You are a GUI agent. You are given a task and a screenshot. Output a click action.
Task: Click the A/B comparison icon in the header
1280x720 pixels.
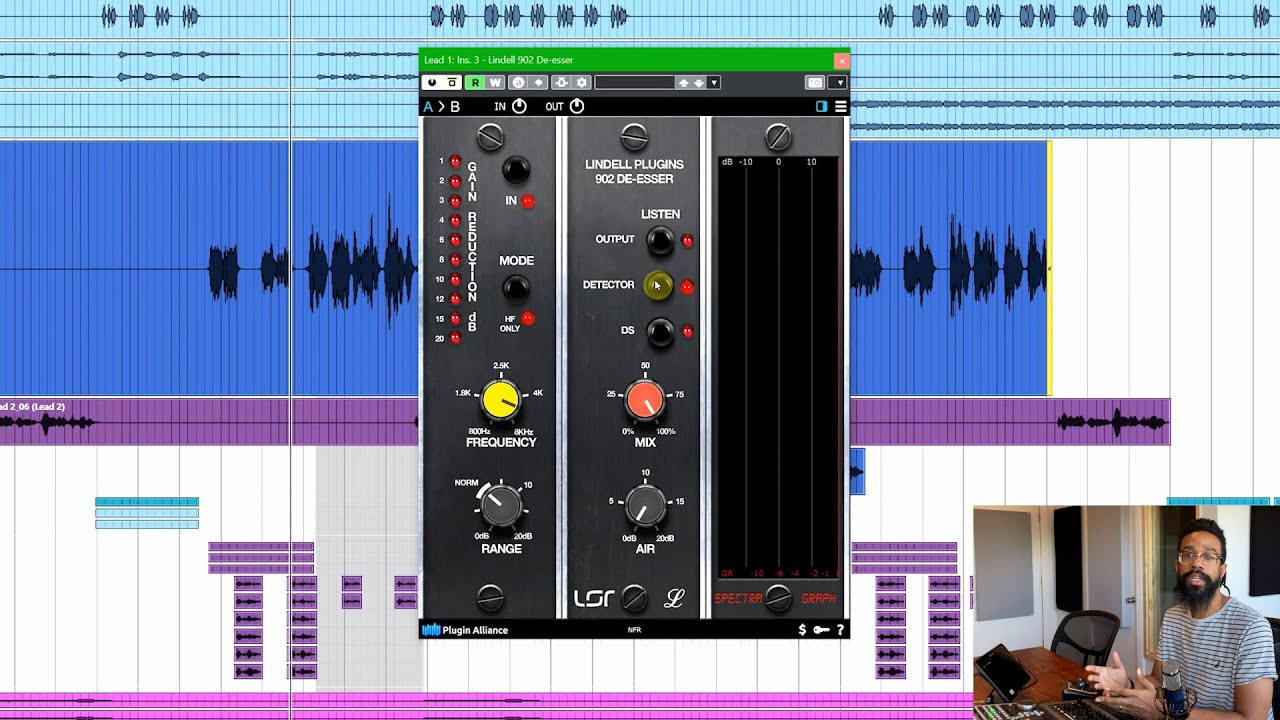pyautogui.click(x=518, y=83)
